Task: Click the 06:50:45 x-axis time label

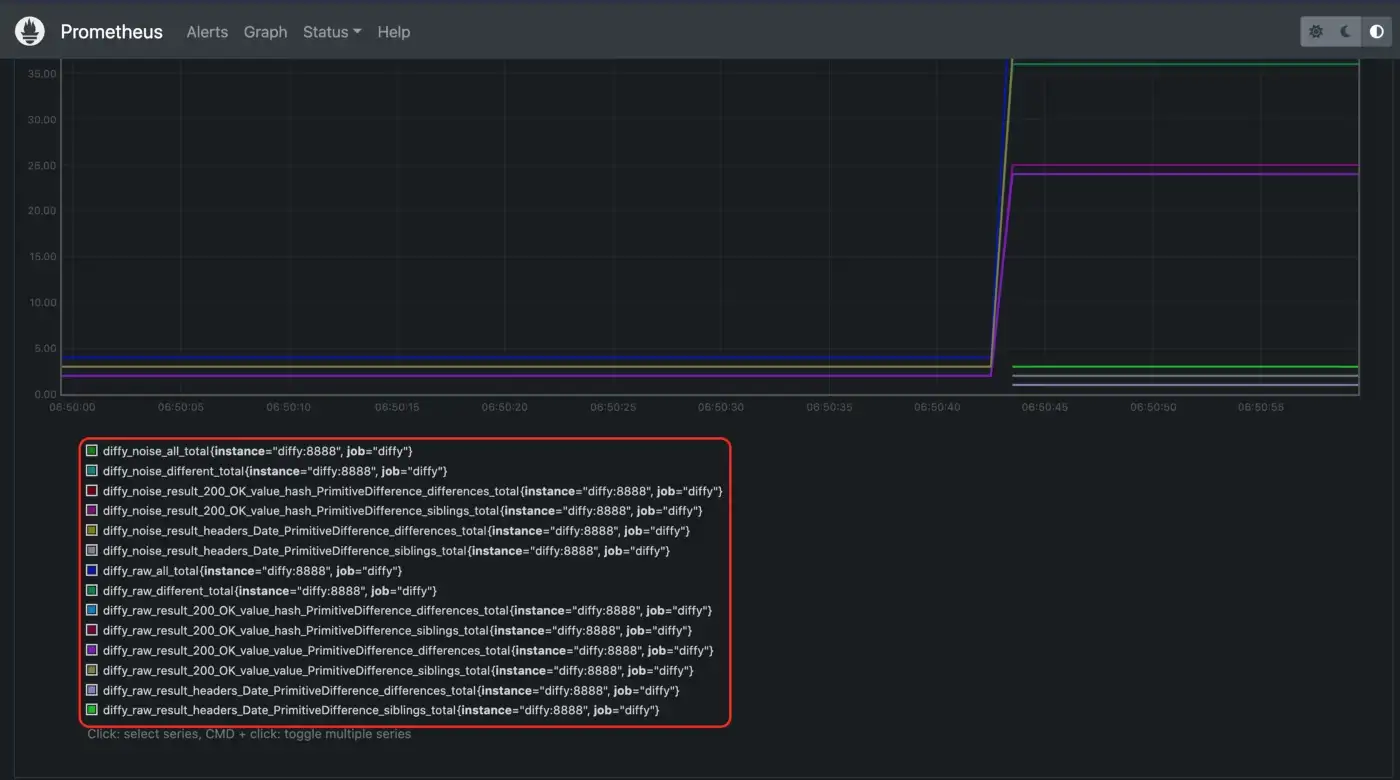Action: click(1045, 408)
